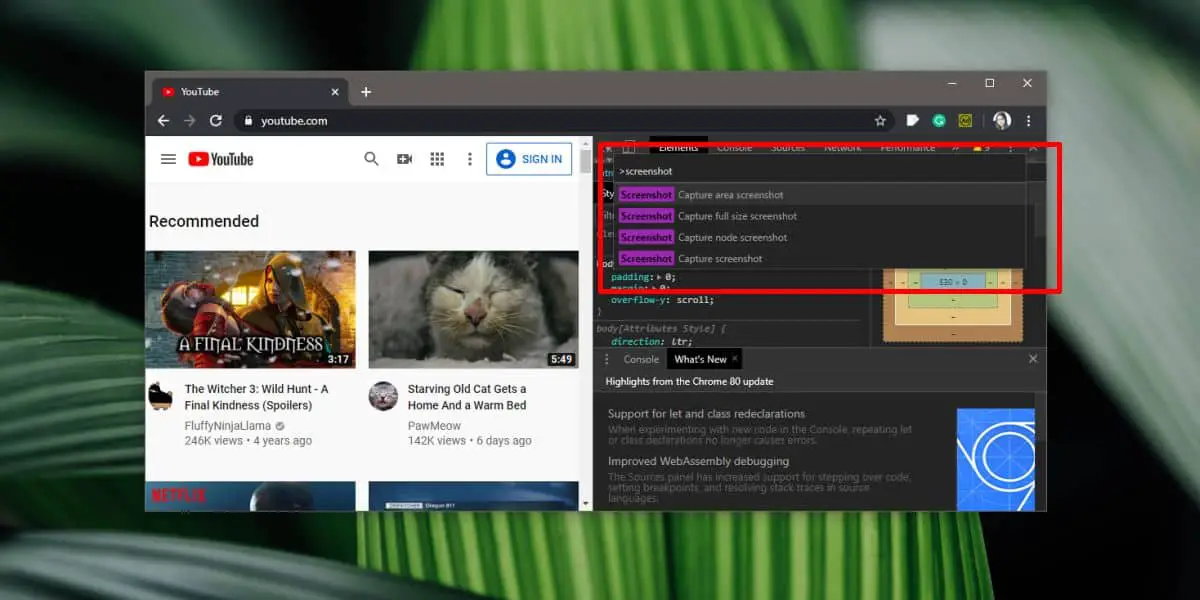Click the '>screenshot' command menu input
Viewport: 1200px width, 600px height.
click(x=819, y=171)
